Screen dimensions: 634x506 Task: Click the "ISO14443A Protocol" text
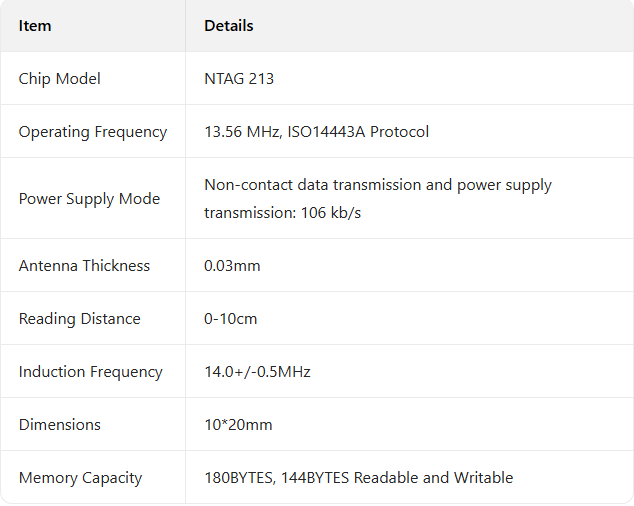click(358, 132)
